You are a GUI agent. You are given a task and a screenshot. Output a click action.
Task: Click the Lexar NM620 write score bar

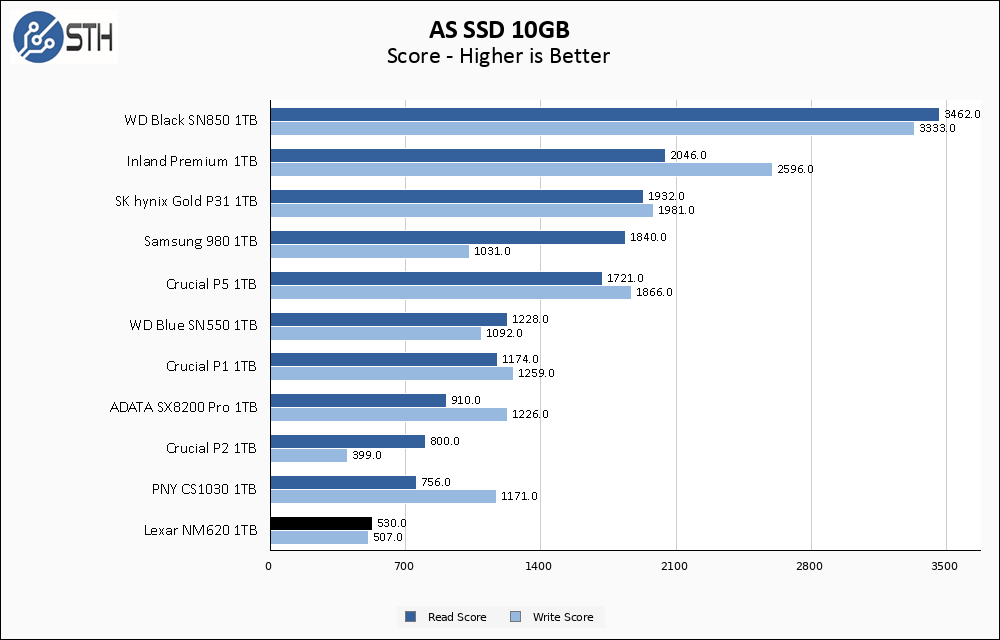tap(320, 538)
